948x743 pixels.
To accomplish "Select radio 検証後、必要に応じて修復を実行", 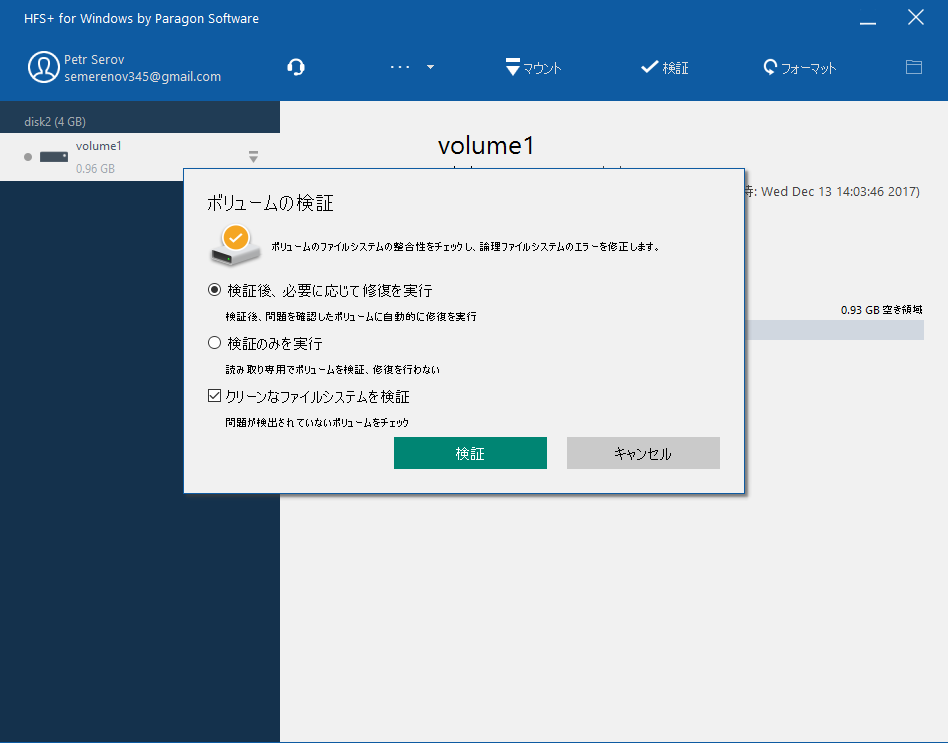I will pyautogui.click(x=214, y=290).
